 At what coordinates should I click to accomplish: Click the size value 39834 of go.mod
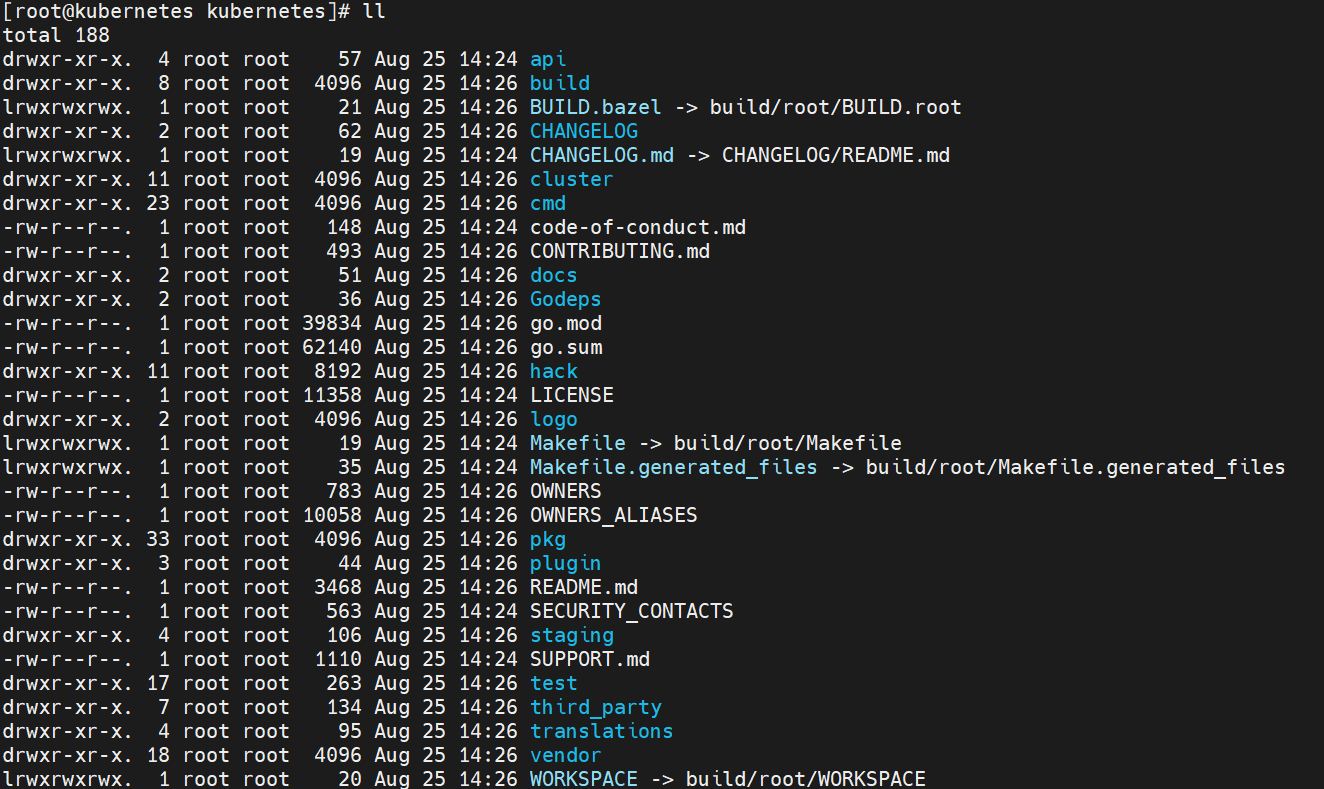[332, 323]
